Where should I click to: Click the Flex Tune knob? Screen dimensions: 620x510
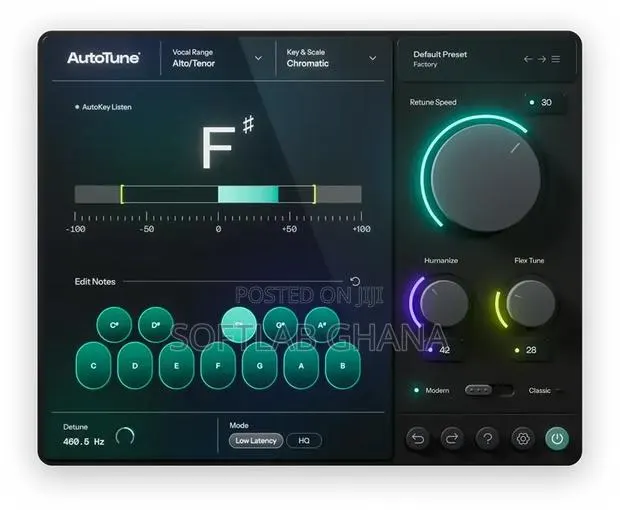pos(531,303)
